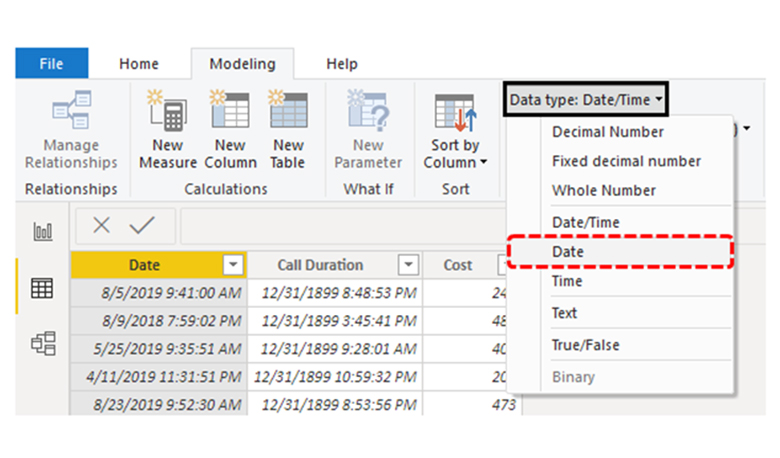
Task: Switch to Report view icon
Action: [x=43, y=232]
